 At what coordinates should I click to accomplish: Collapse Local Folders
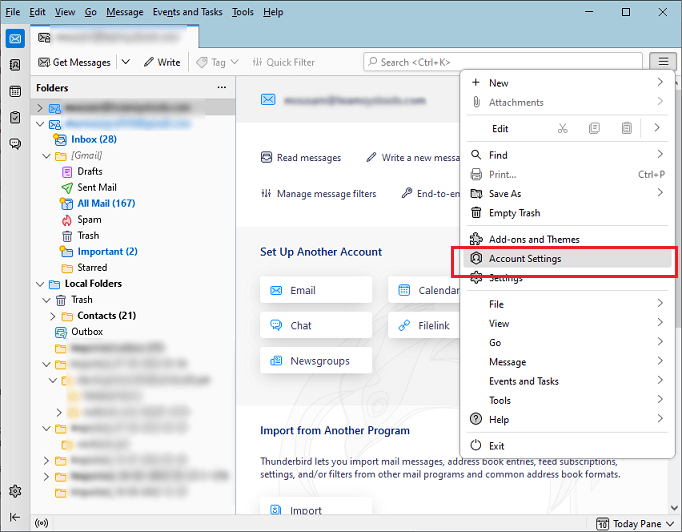40,284
